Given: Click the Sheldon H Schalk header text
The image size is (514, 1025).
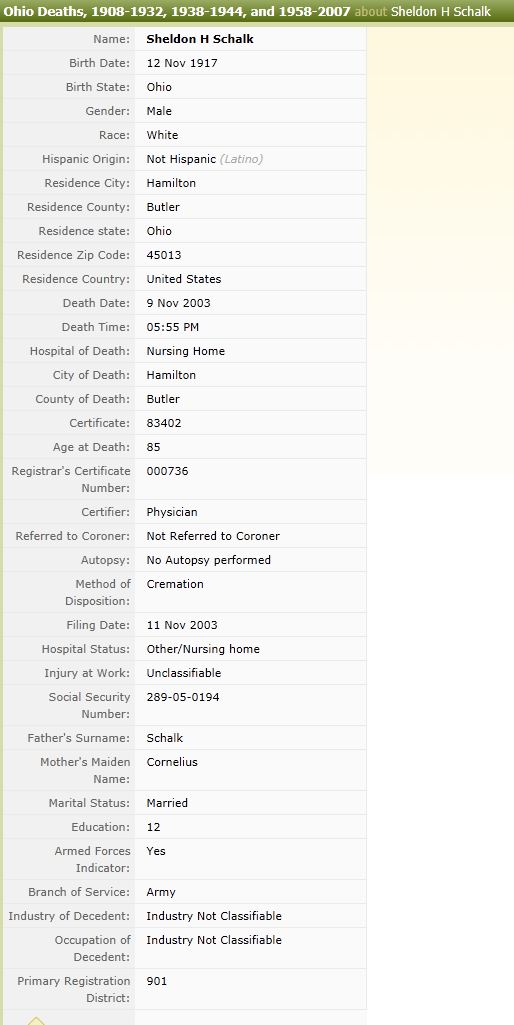Looking at the screenshot, I should point(441,12).
